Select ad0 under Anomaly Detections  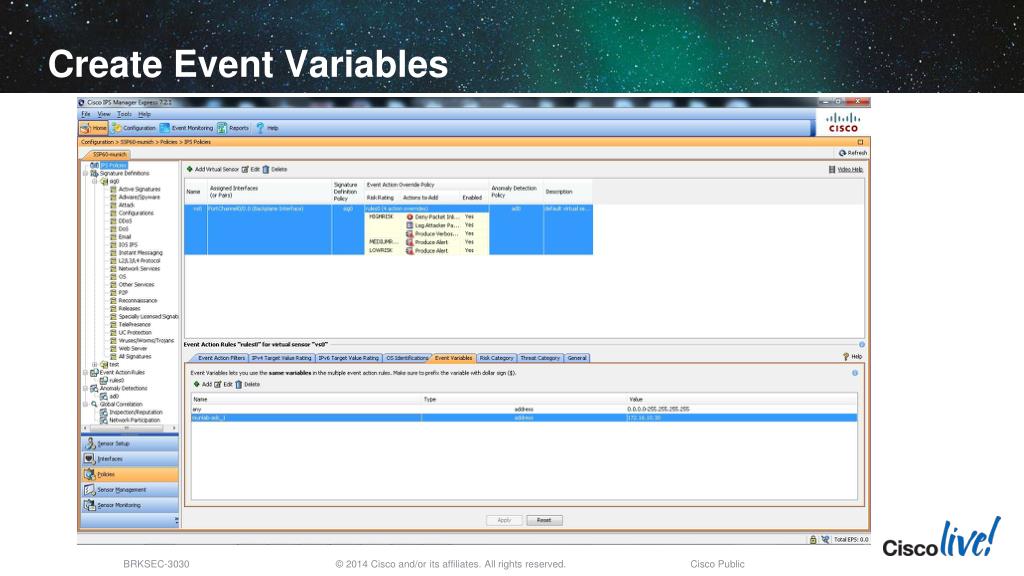(114, 396)
